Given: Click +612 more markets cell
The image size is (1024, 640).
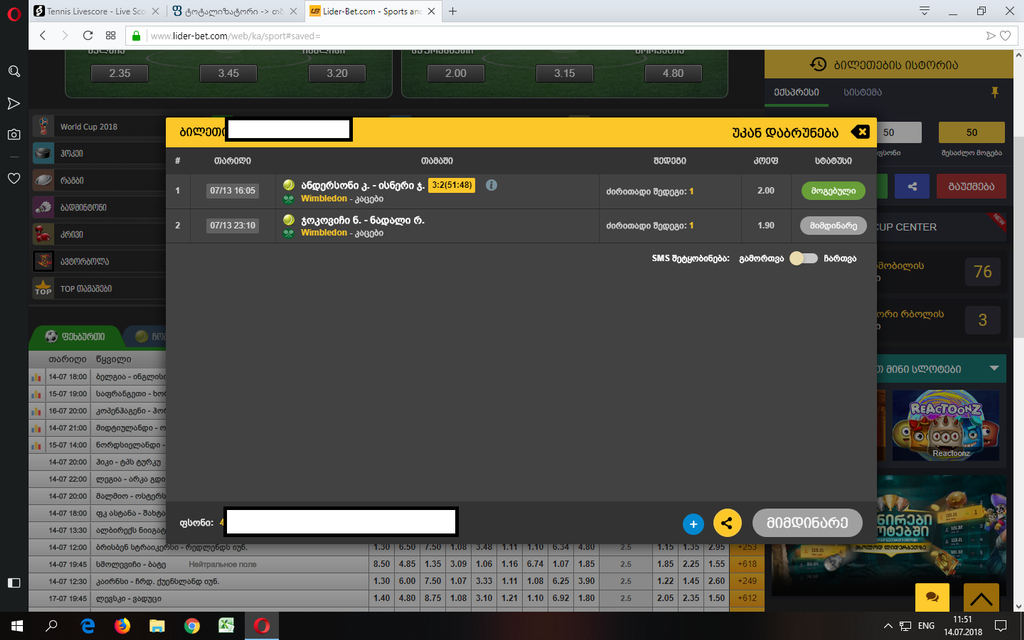Looking at the screenshot, I should 746,598.
